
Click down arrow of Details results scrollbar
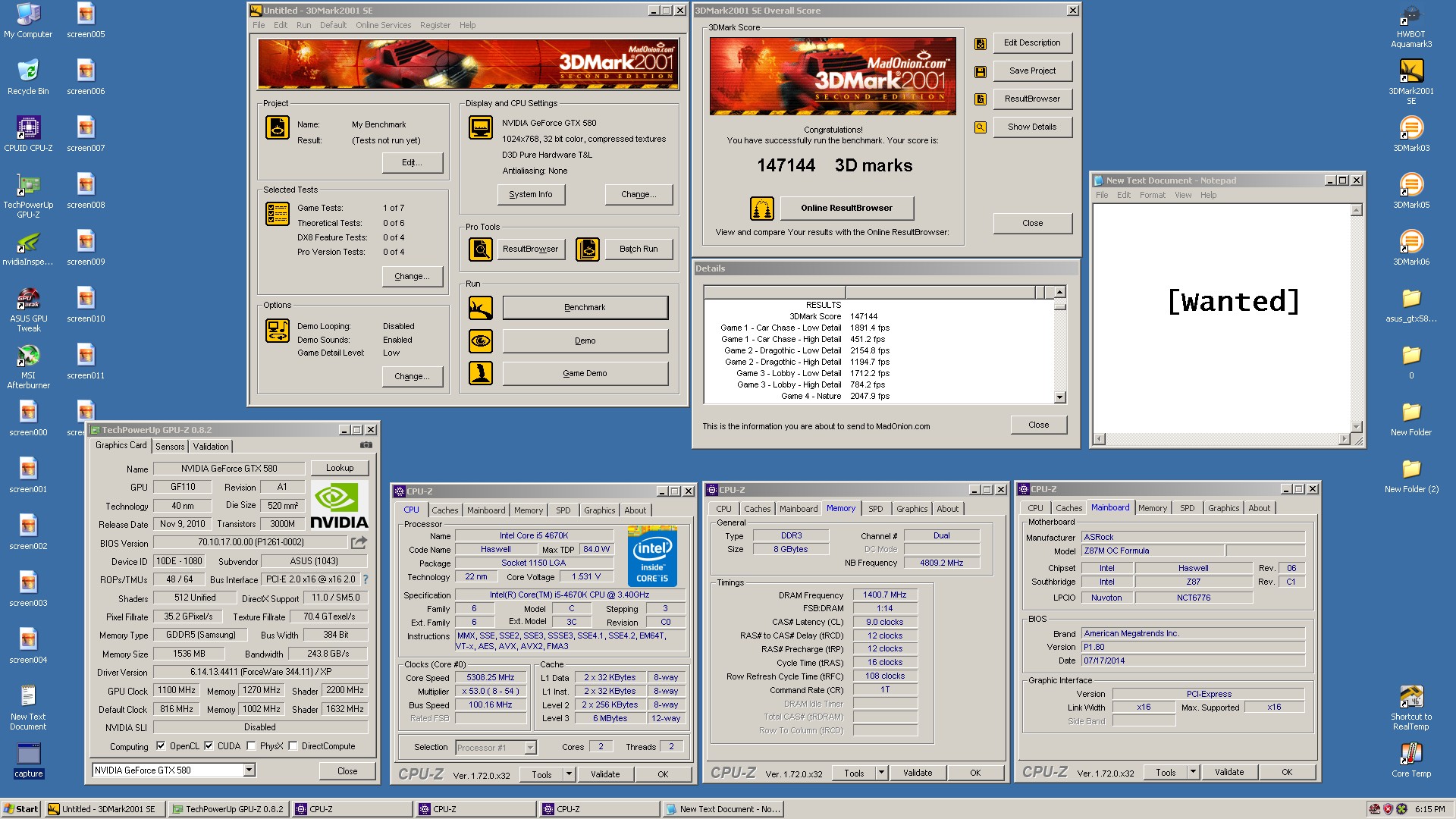coord(1060,397)
